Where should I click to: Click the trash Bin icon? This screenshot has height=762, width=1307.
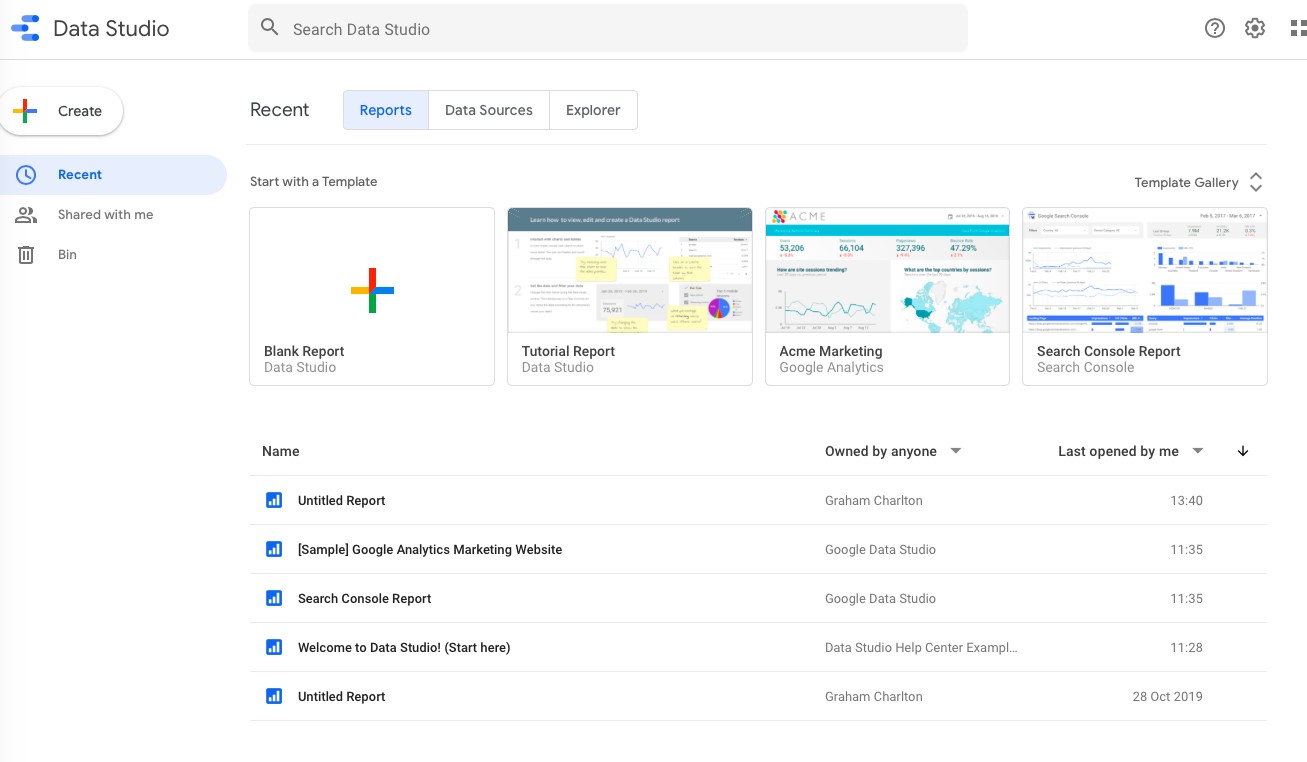26,255
